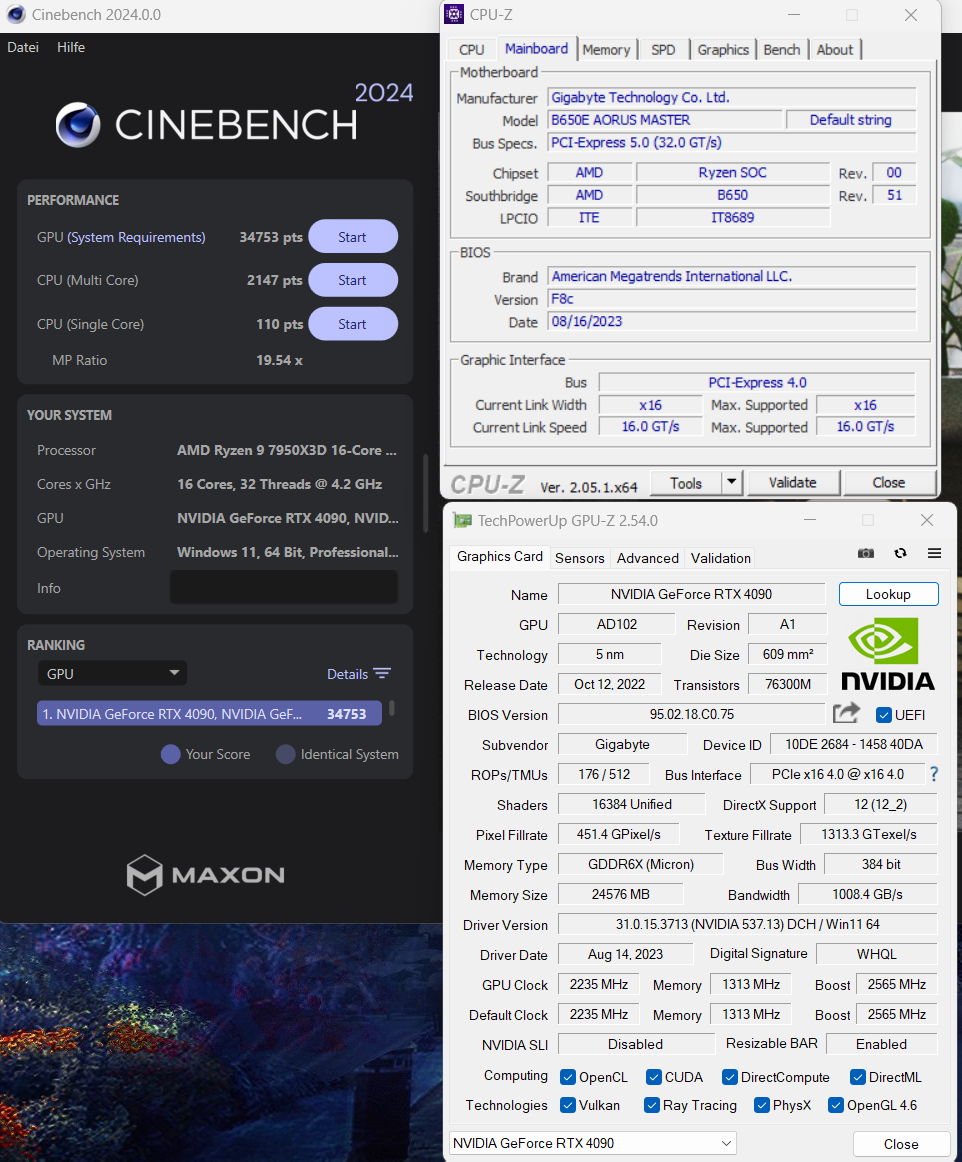Click the Cinebench sphere logo
This screenshot has width=962, height=1162.
[78, 124]
